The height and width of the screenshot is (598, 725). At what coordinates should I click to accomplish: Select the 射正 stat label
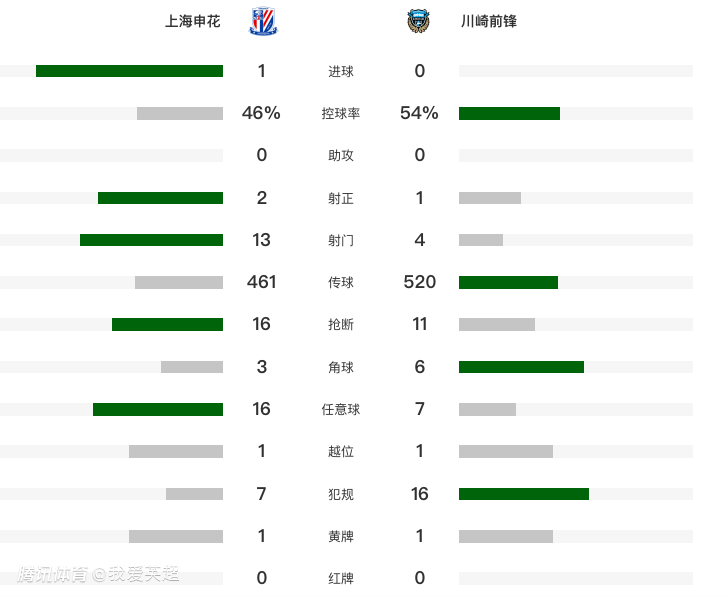pyautogui.click(x=341, y=198)
